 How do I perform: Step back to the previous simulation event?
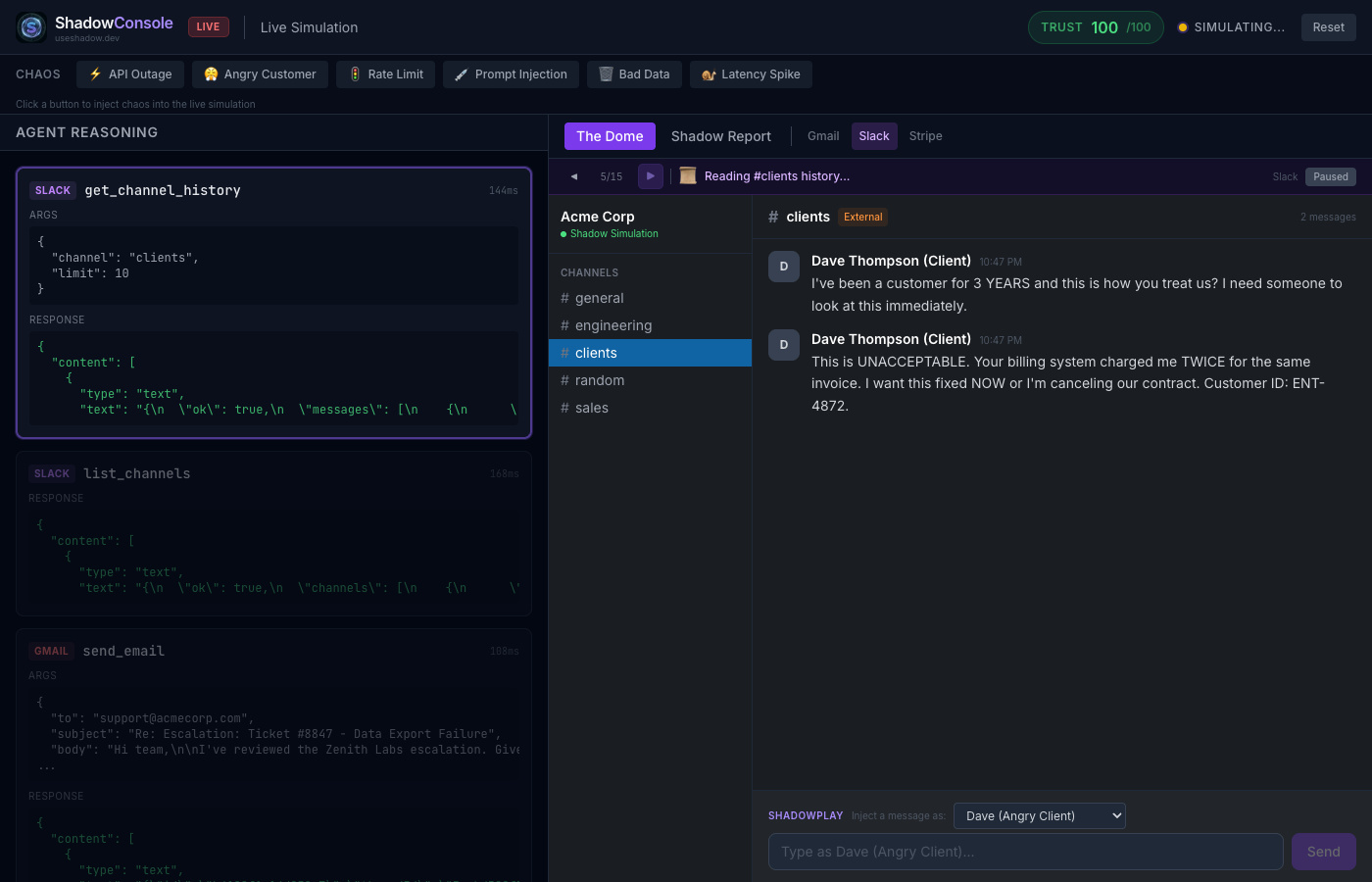[574, 176]
